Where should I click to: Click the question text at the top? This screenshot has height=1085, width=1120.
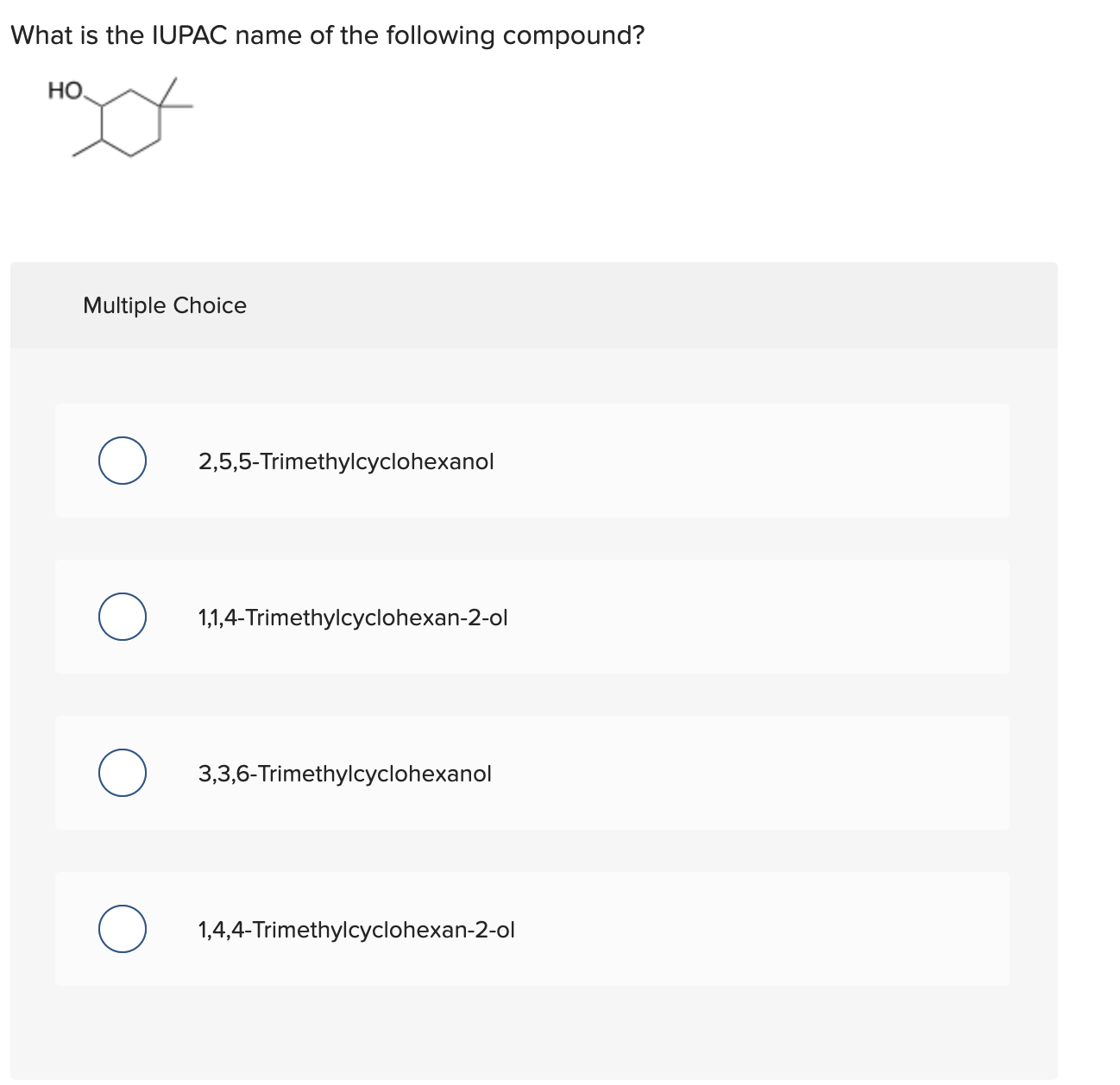coord(328,35)
